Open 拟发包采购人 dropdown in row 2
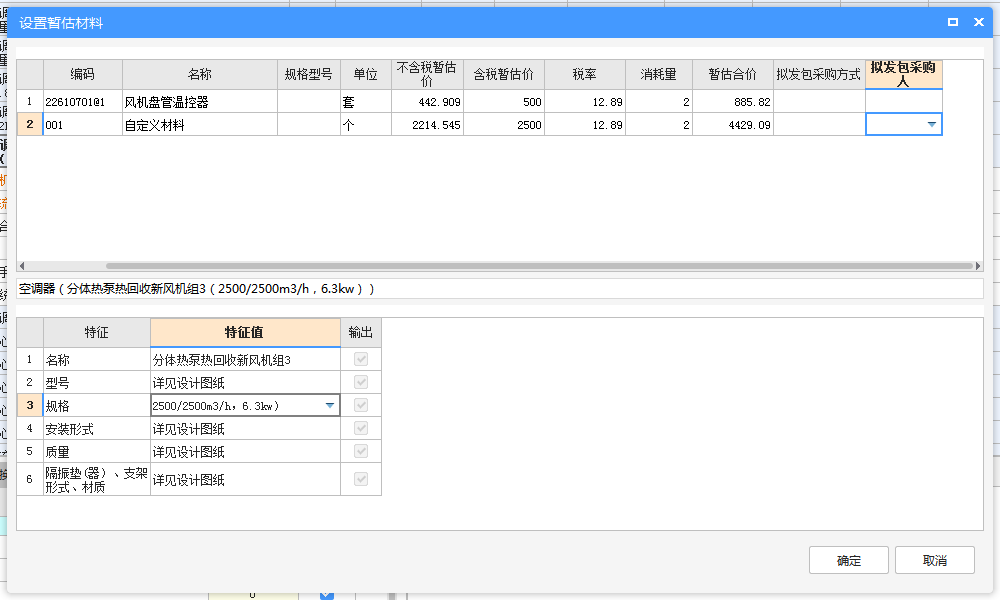The width and height of the screenshot is (1000, 600). [x=932, y=125]
